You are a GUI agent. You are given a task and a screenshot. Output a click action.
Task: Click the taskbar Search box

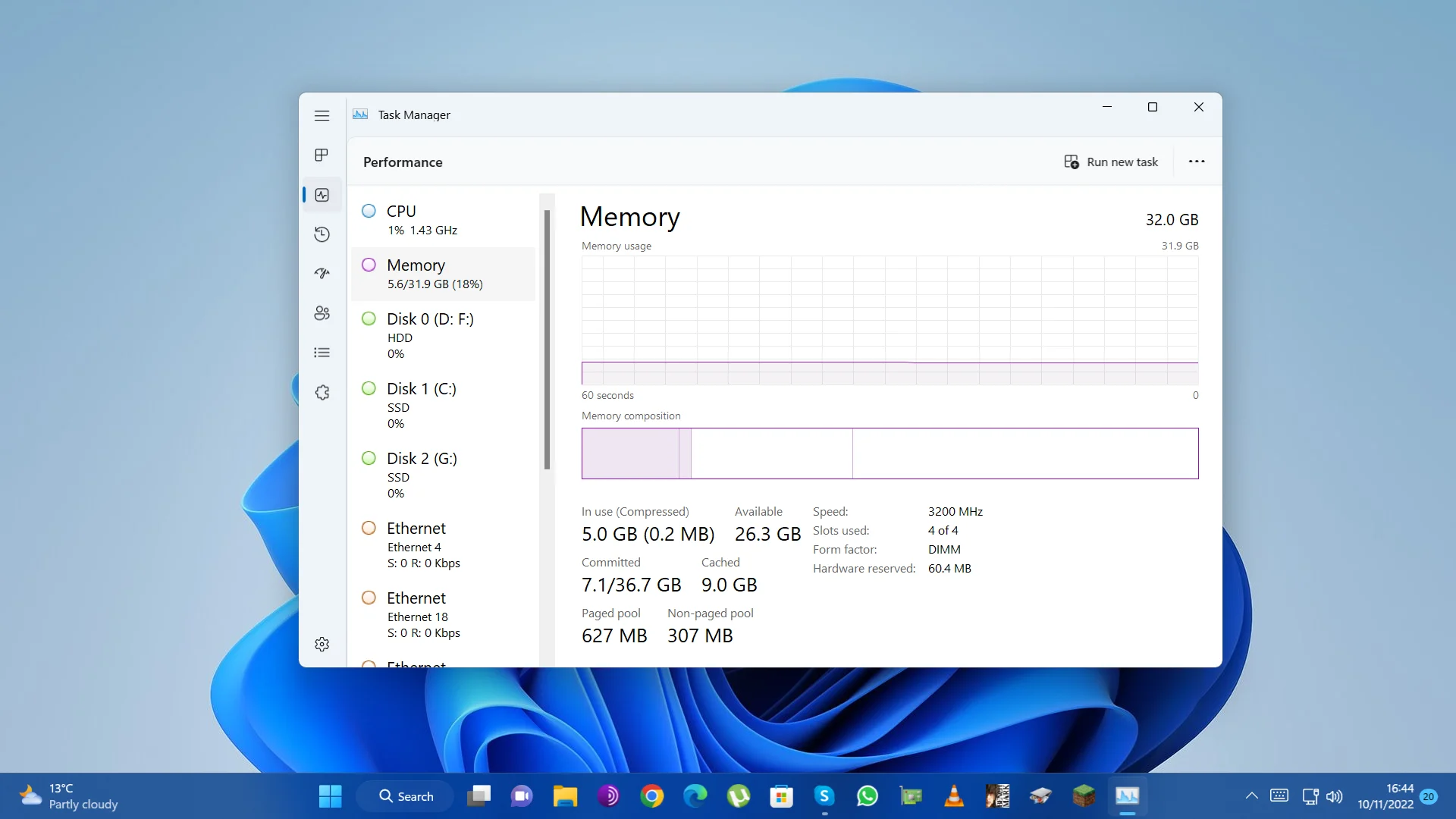coord(406,796)
